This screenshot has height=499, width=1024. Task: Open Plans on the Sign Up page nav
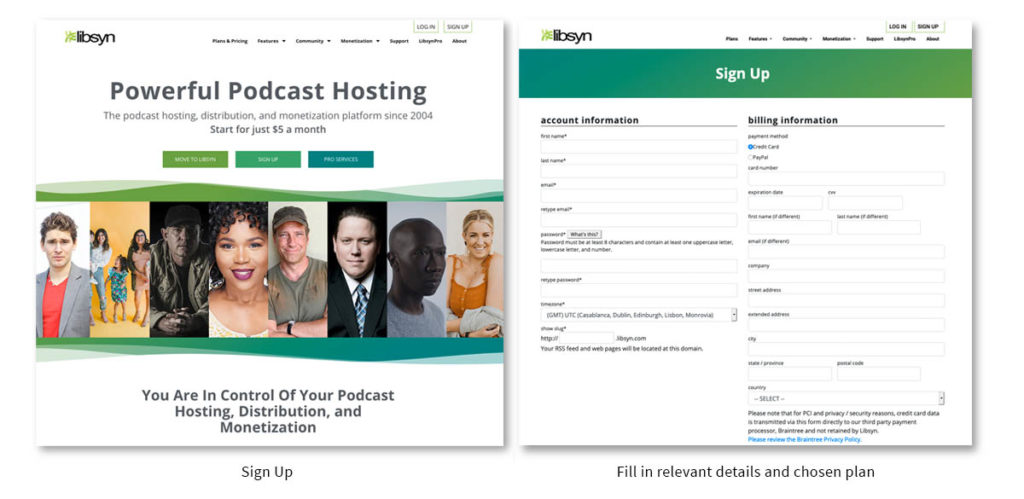click(732, 39)
